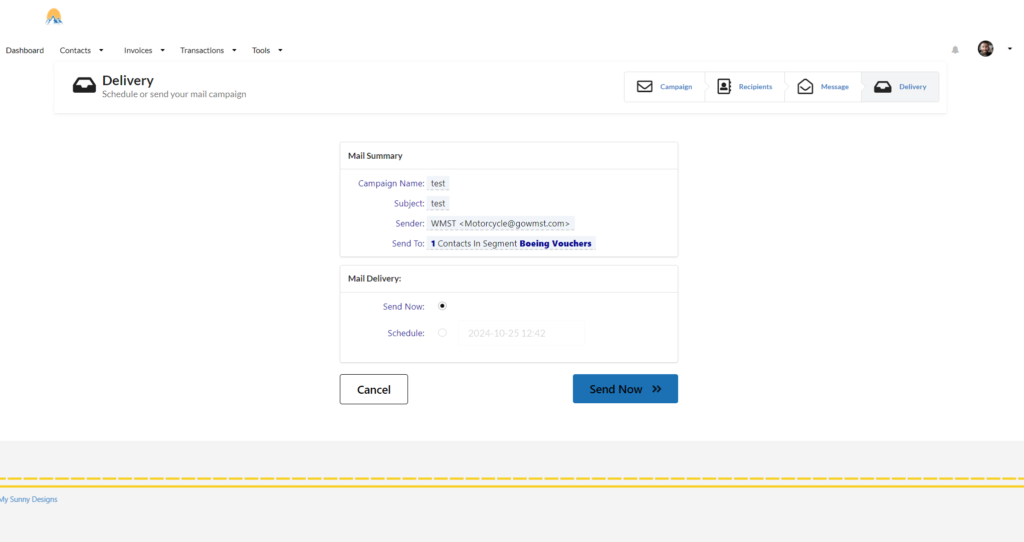Image resolution: width=1024 pixels, height=542 pixels.
Task: Click the large Delivery header tray icon
Action: click(84, 86)
